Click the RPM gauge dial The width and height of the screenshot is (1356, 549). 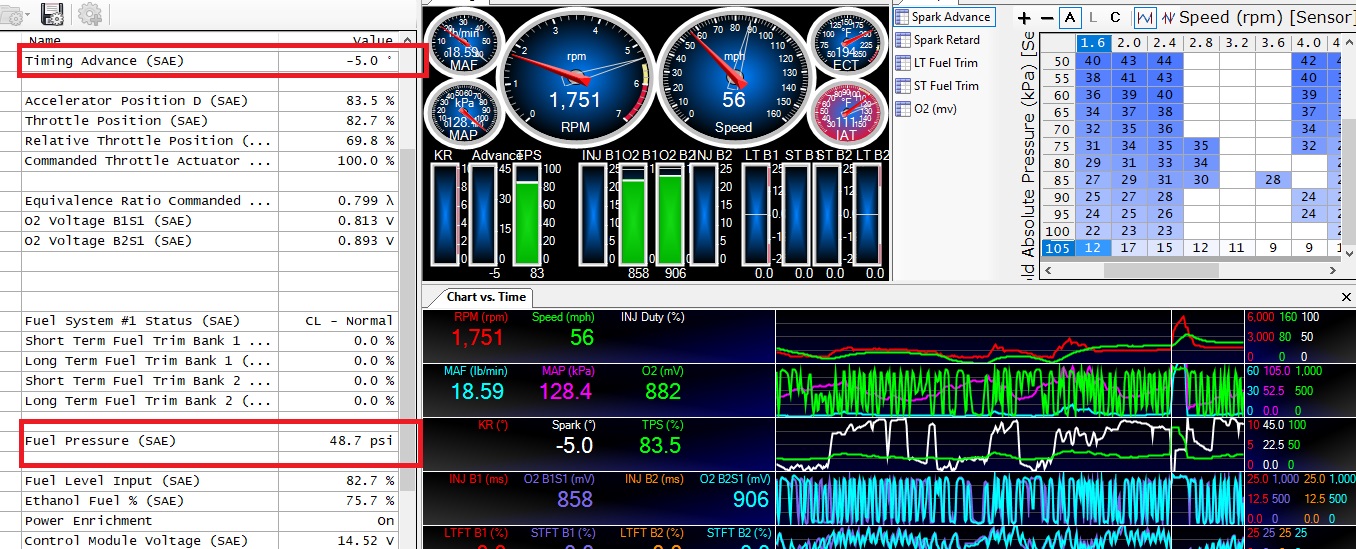[575, 73]
